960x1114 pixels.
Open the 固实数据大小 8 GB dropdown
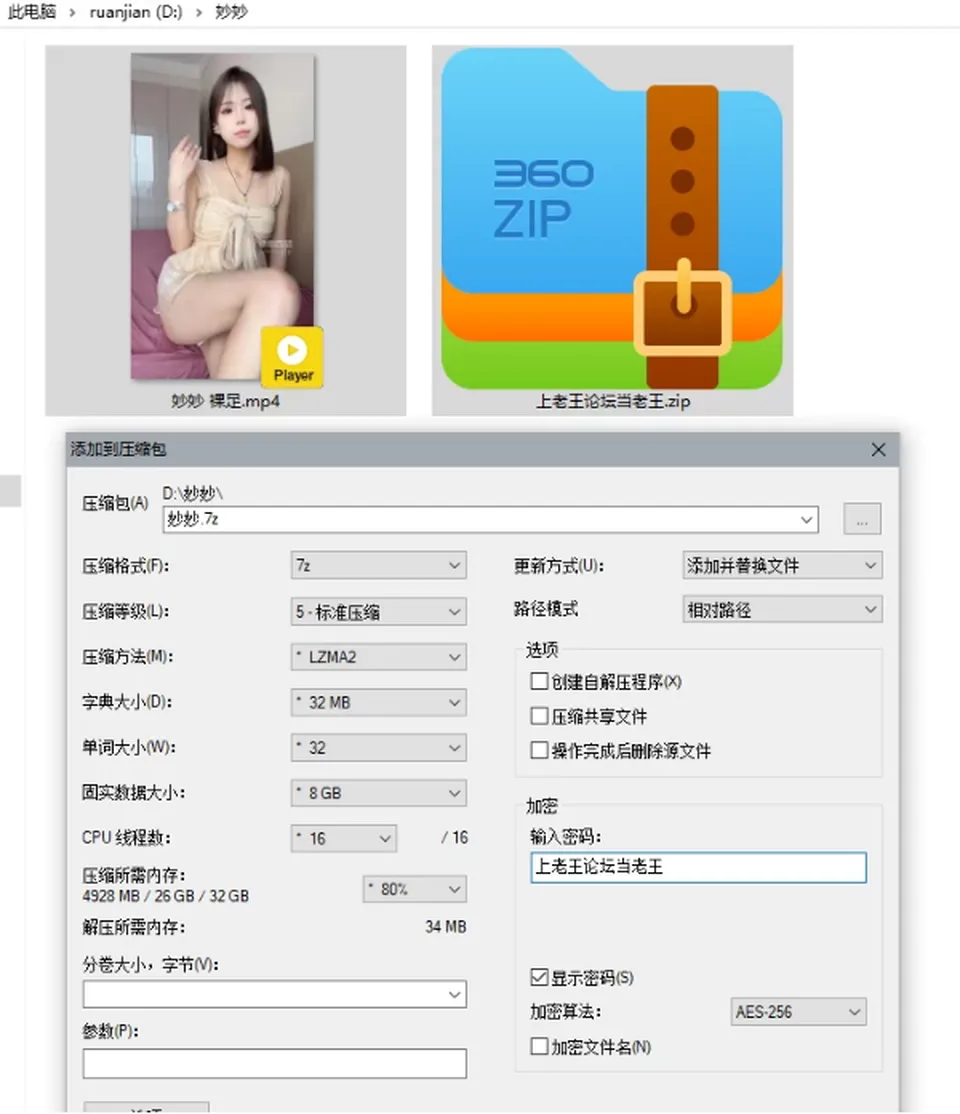click(378, 793)
